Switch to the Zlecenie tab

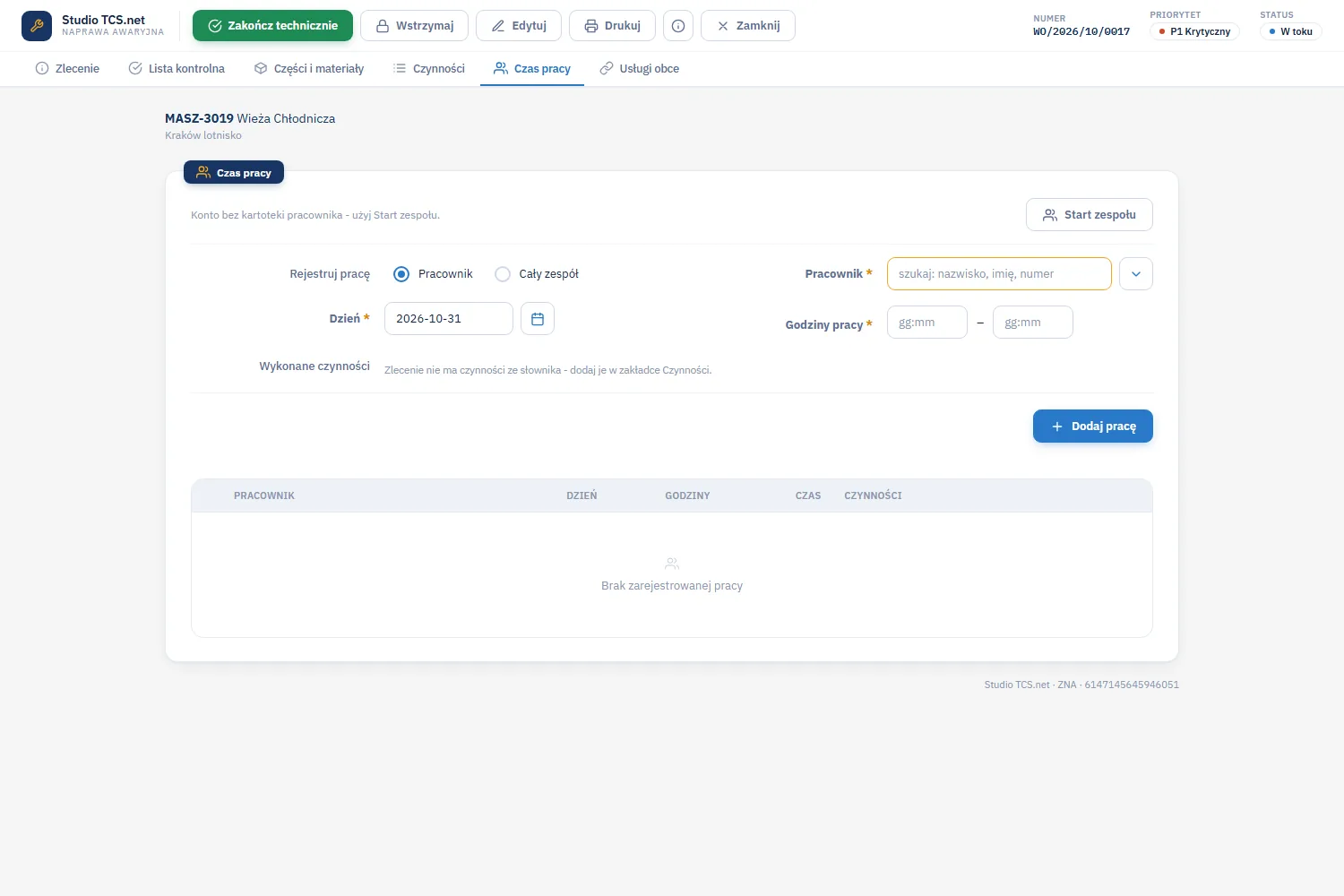click(x=67, y=69)
